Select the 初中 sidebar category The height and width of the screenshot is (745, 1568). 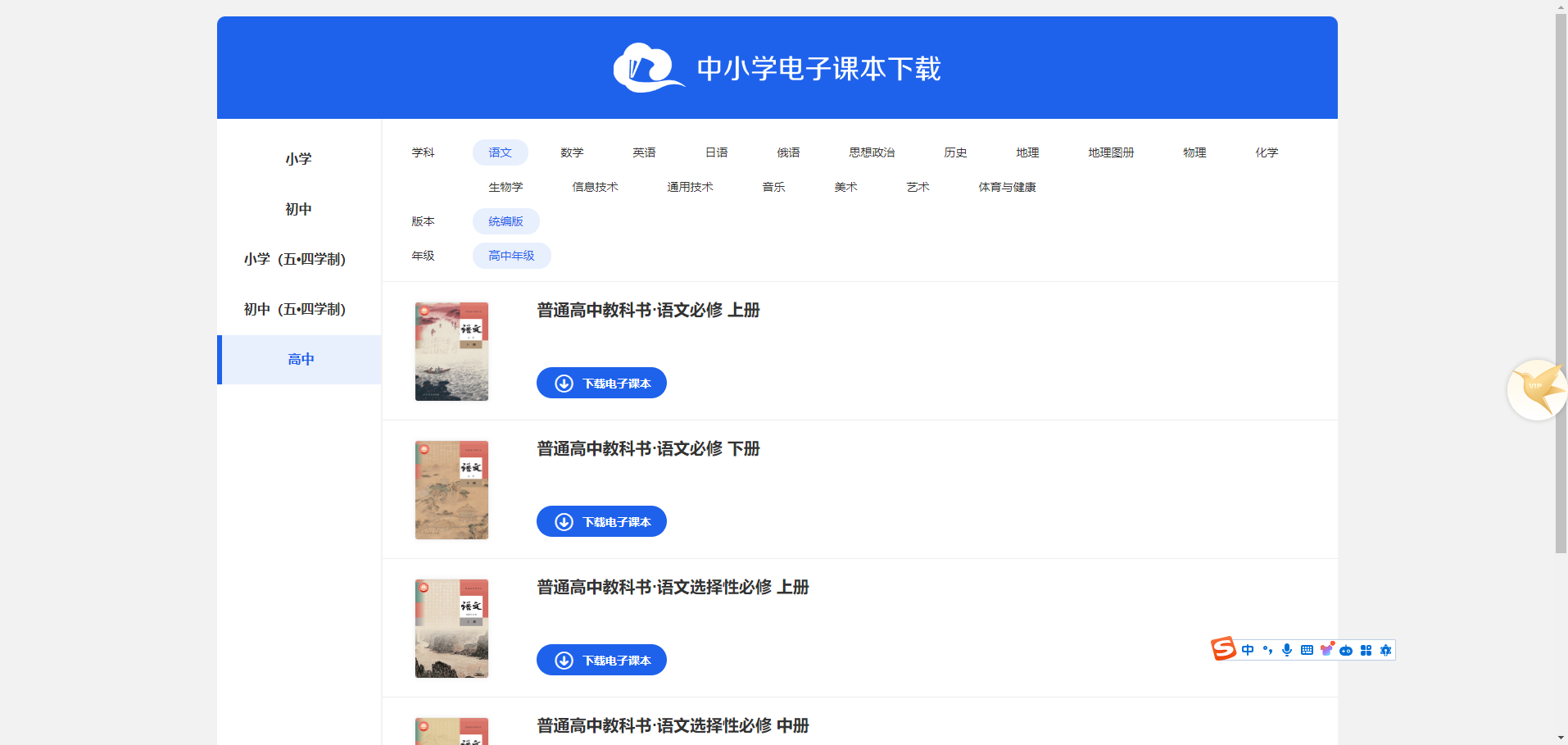(298, 209)
